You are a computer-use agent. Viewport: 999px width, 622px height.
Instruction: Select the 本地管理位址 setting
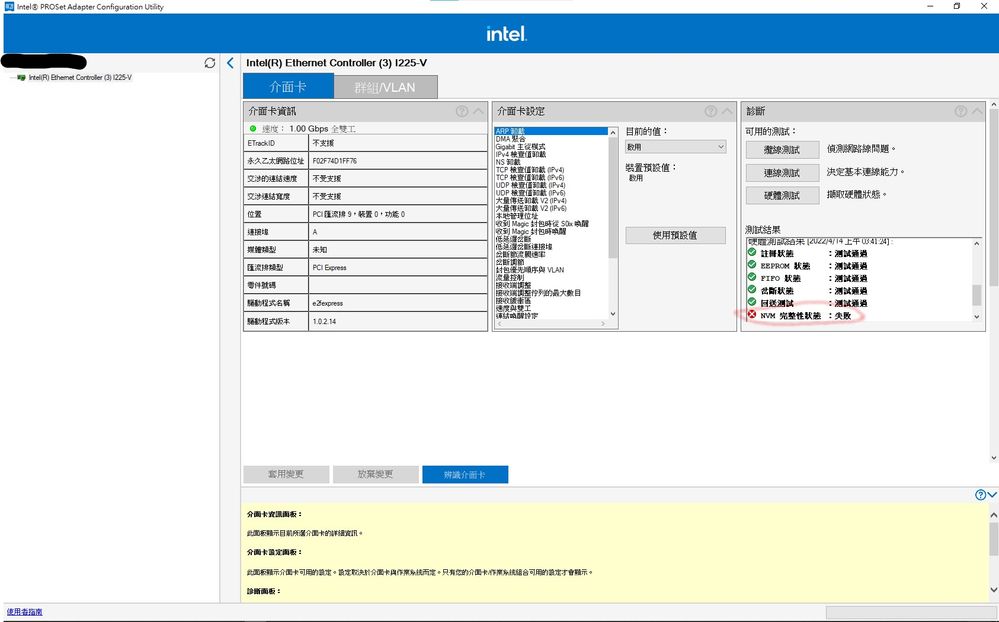pos(517,216)
